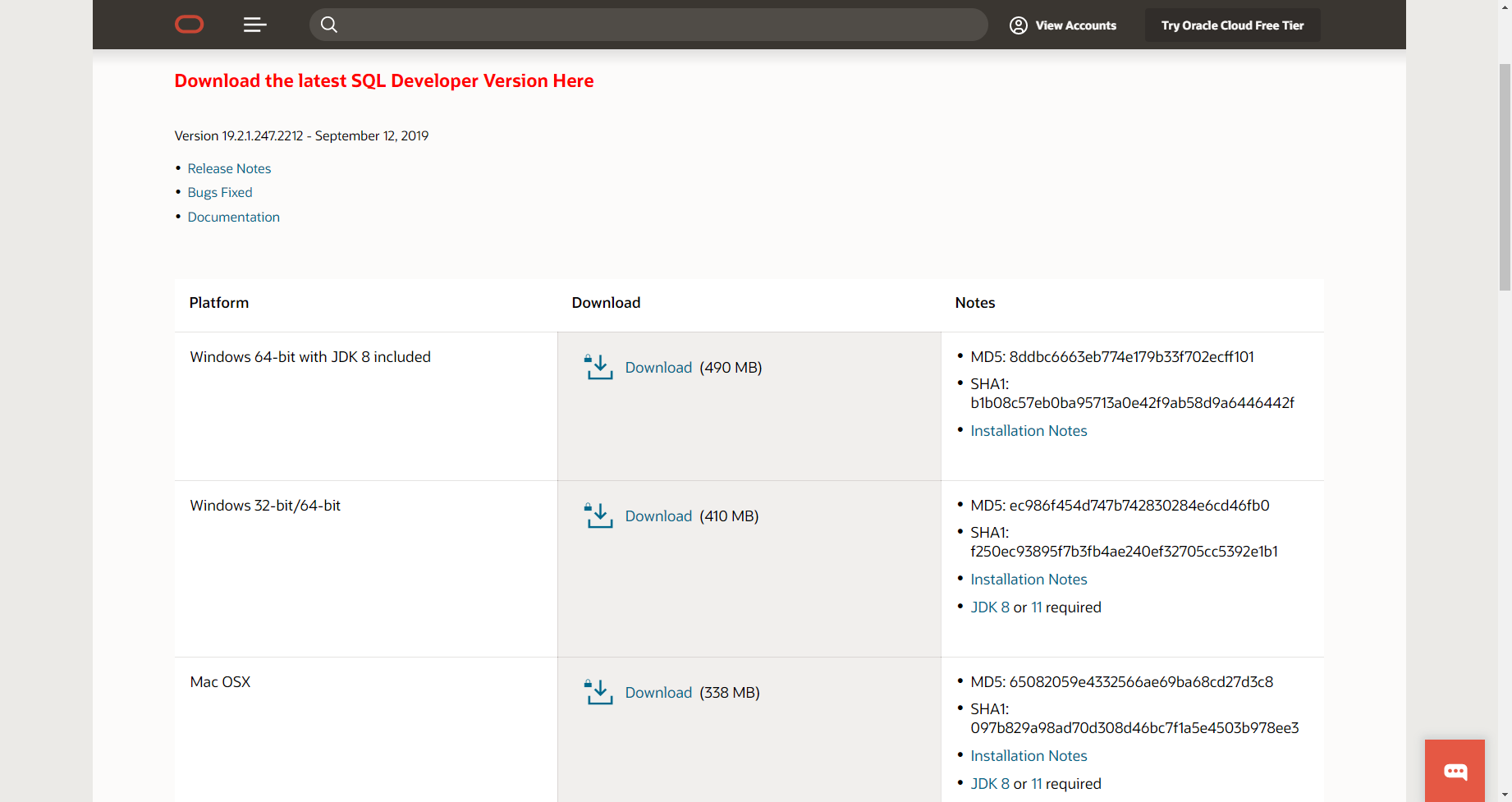The height and width of the screenshot is (802, 1512).
Task: Click download icon for Mac OSX
Action: (598, 692)
